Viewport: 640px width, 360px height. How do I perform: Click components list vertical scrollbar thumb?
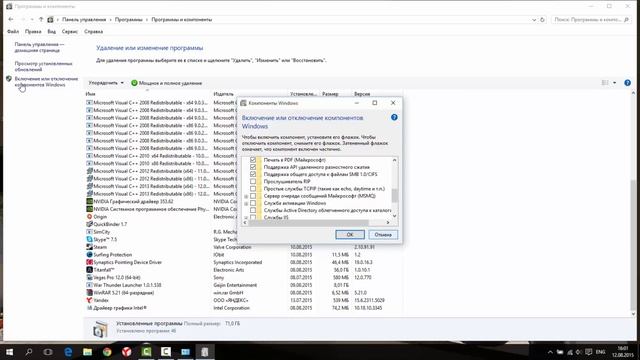(394, 195)
